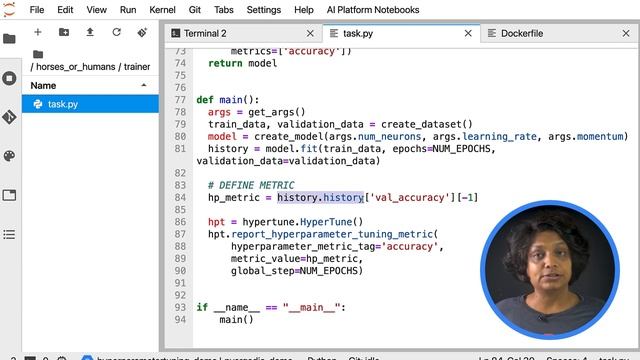
Task: Click 'val_accuracy' string on line 84
Action: 409,198
